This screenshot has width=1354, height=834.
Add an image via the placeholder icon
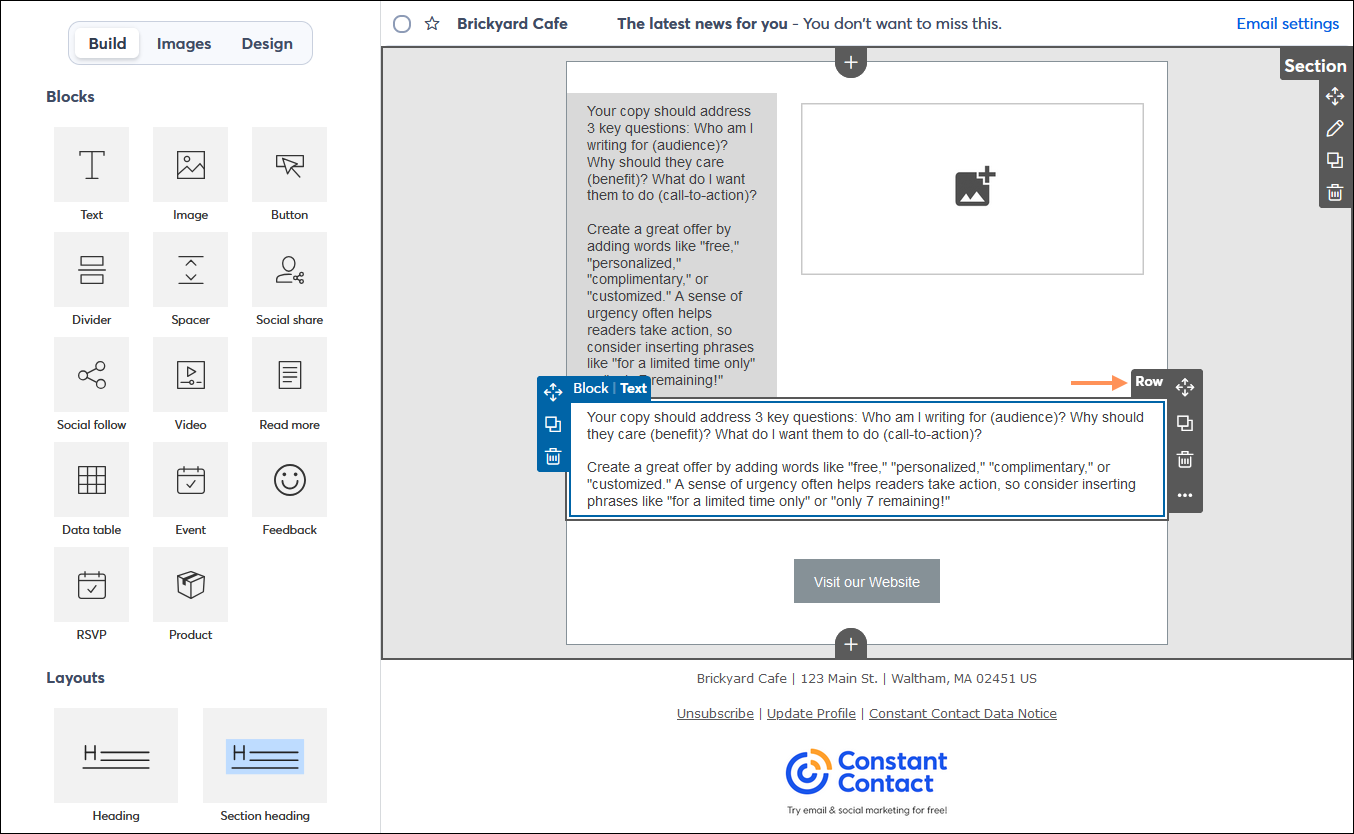tap(975, 187)
